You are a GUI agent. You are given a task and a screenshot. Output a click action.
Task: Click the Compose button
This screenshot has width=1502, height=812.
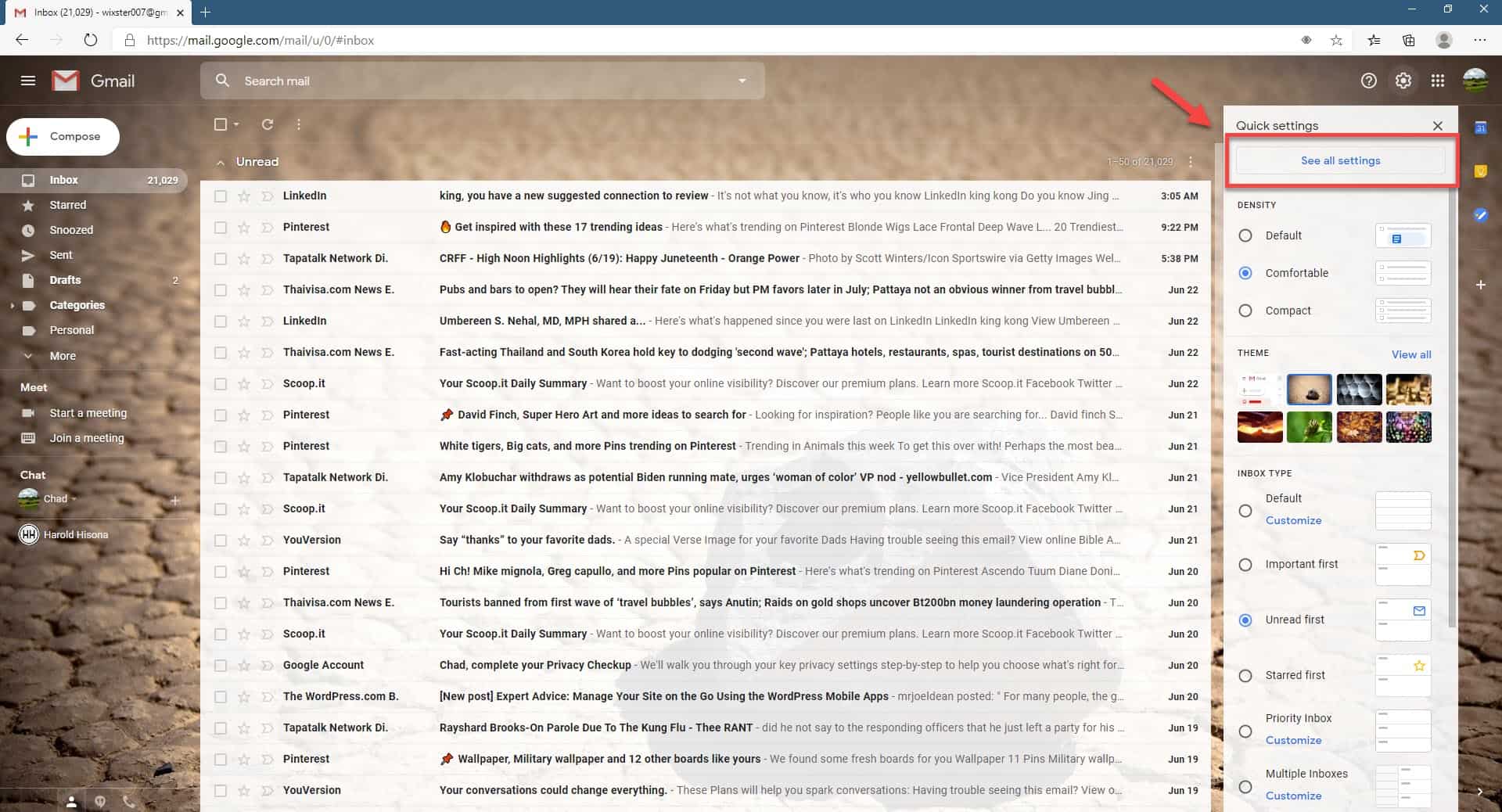point(63,137)
